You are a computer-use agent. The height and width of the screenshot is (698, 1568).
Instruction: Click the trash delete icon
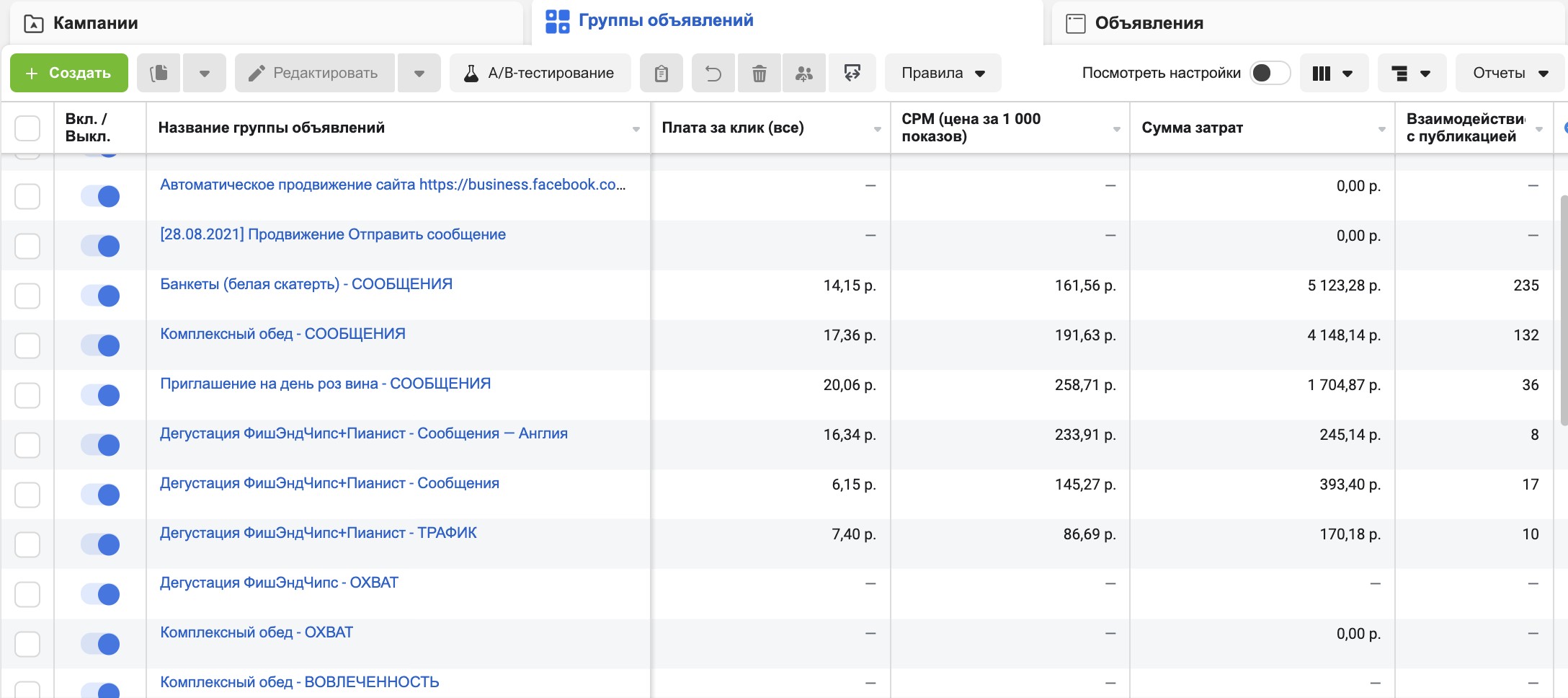(x=759, y=73)
